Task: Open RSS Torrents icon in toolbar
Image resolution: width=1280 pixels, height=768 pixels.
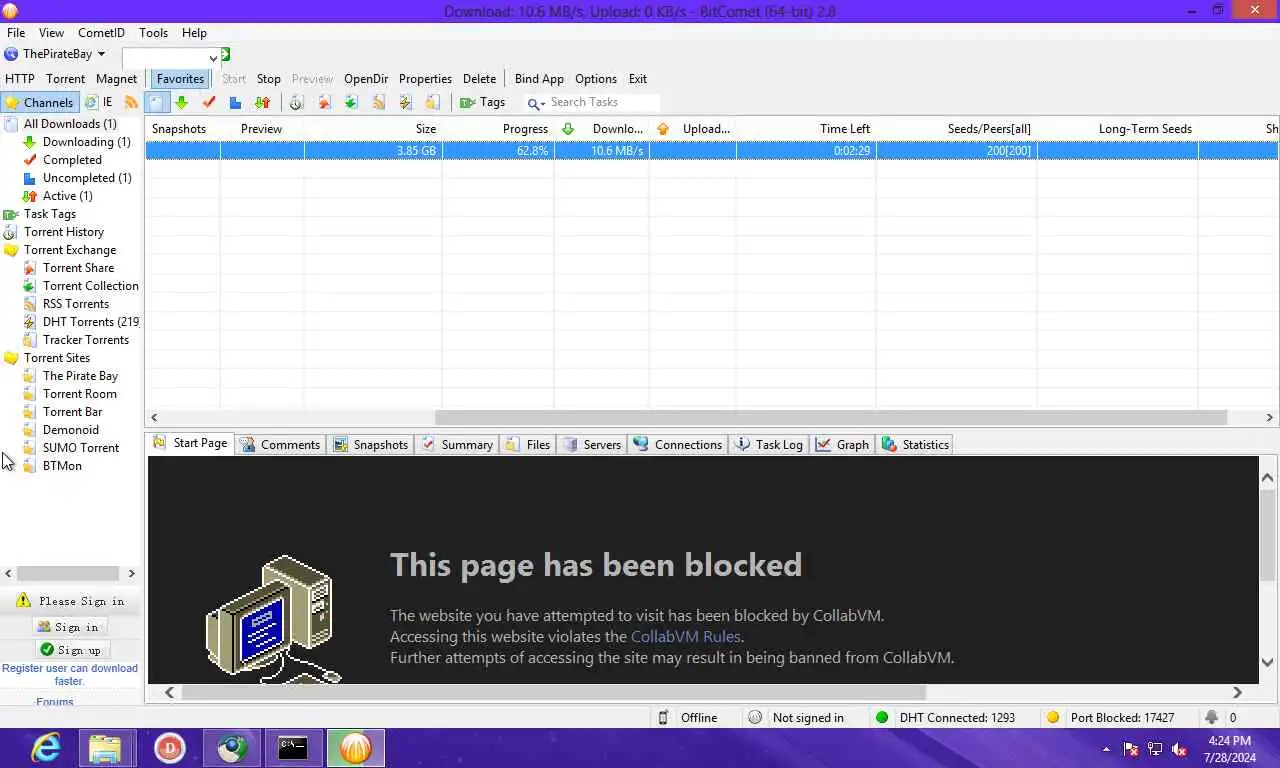Action: 378,102
